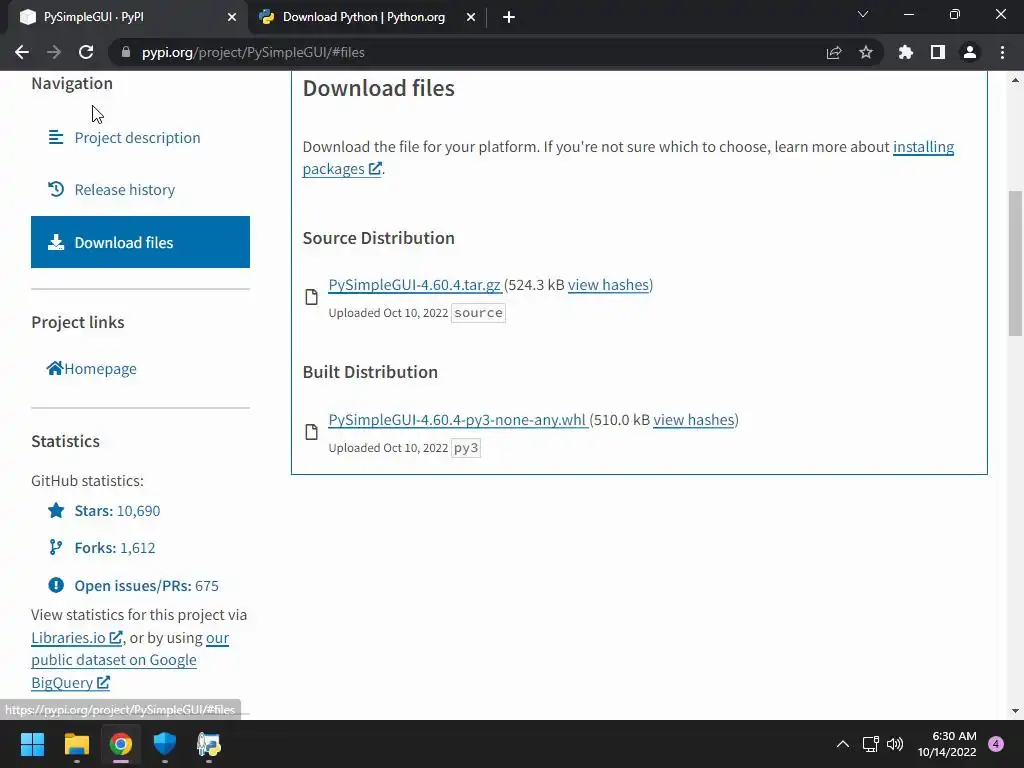This screenshot has height=768, width=1024.
Task: Open the tab search chevron
Action: click(x=863, y=14)
